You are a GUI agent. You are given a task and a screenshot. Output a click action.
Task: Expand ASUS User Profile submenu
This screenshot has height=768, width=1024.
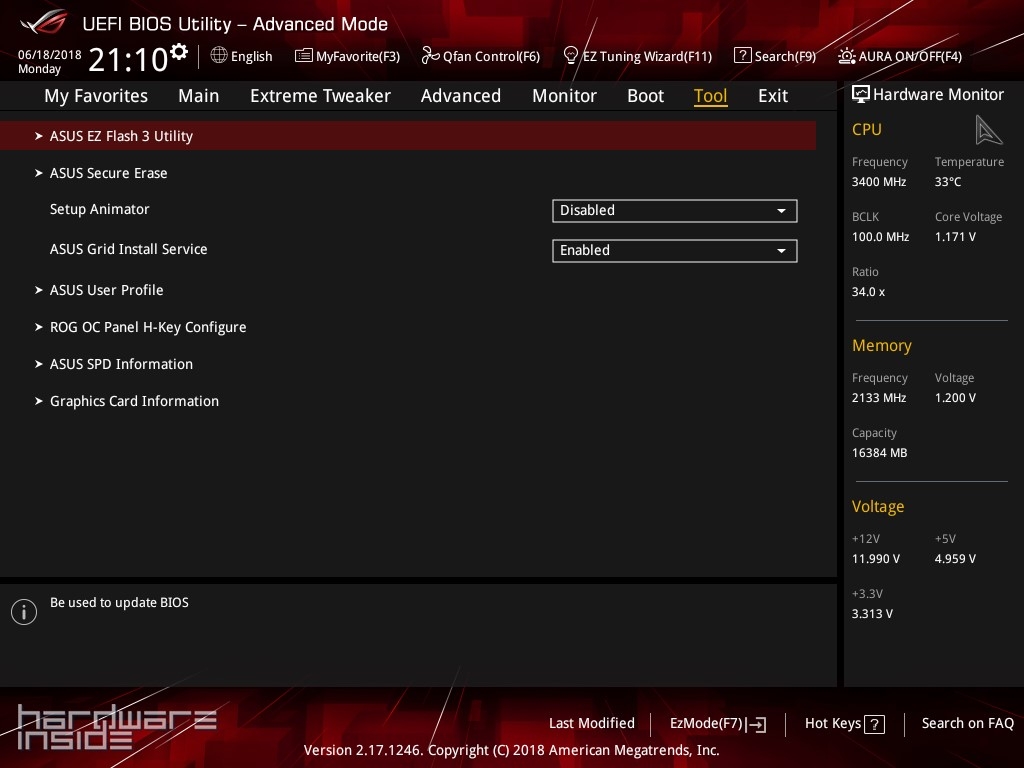click(106, 290)
